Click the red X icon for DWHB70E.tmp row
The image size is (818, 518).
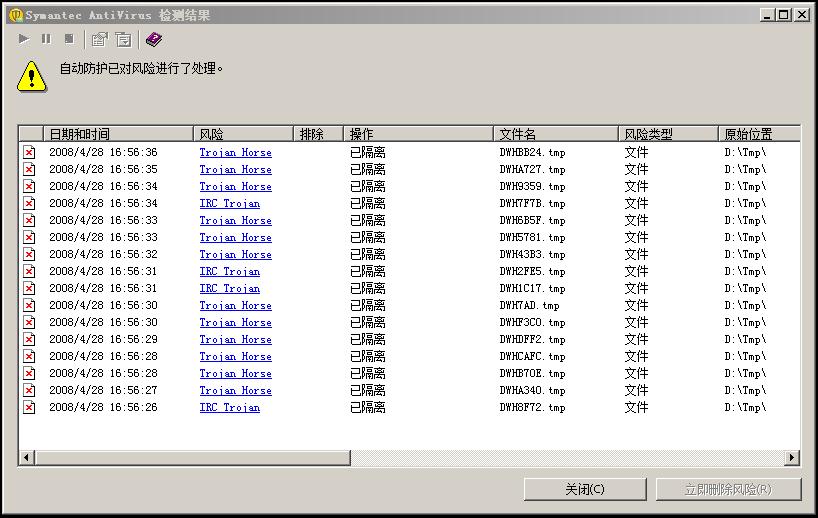[29, 374]
